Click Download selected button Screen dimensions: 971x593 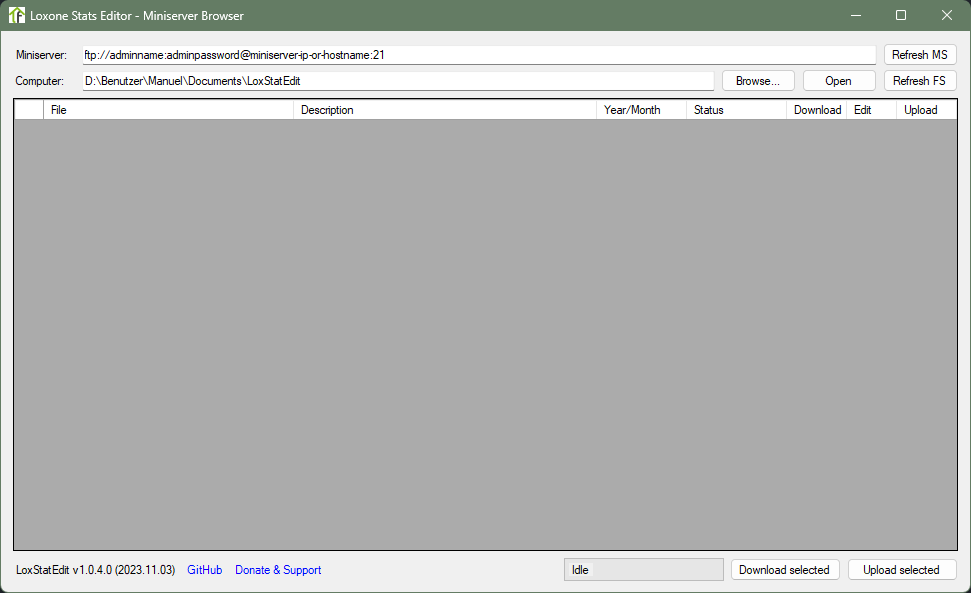click(785, 569)
